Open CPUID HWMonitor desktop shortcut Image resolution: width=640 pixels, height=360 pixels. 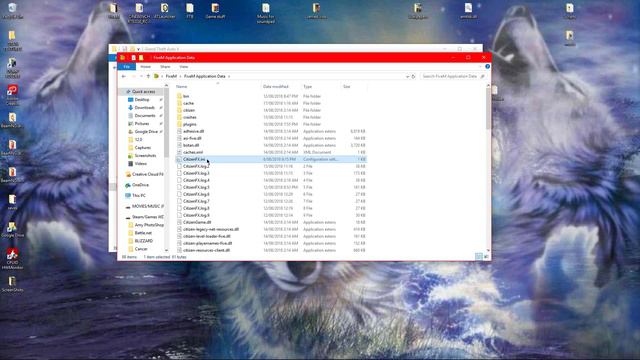[12, 259]
